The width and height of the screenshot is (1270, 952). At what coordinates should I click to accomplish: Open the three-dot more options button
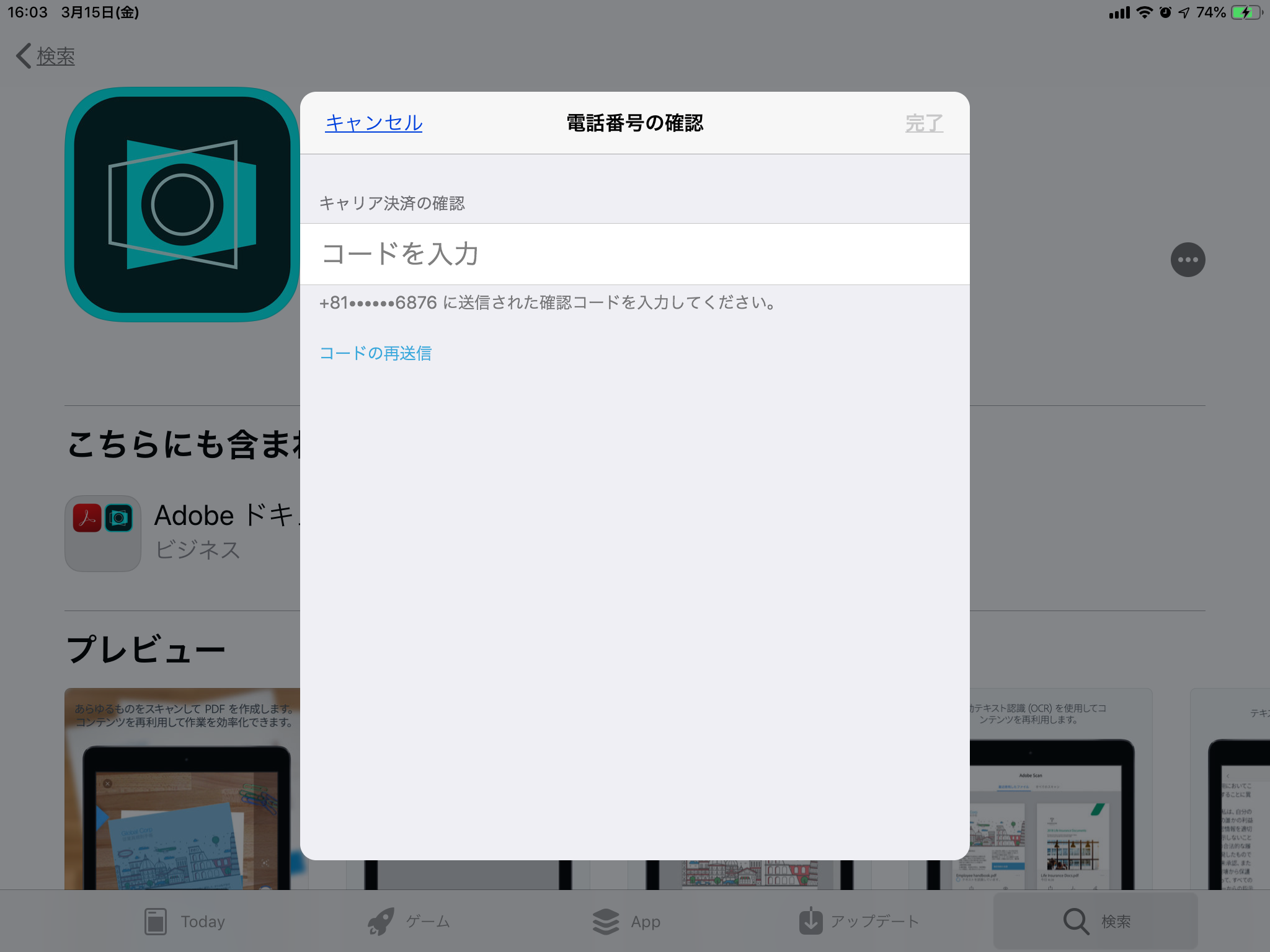(x=1188, y=260)
